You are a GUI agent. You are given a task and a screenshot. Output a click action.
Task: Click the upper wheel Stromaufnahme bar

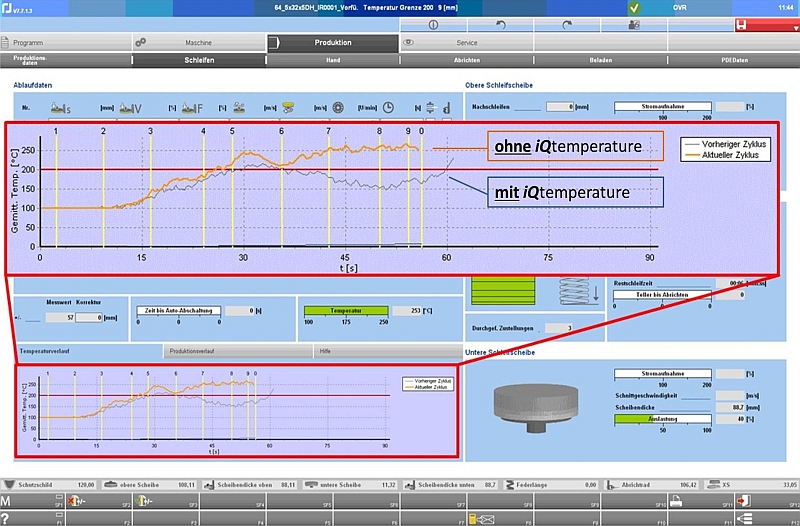click(x=663, y=107)
